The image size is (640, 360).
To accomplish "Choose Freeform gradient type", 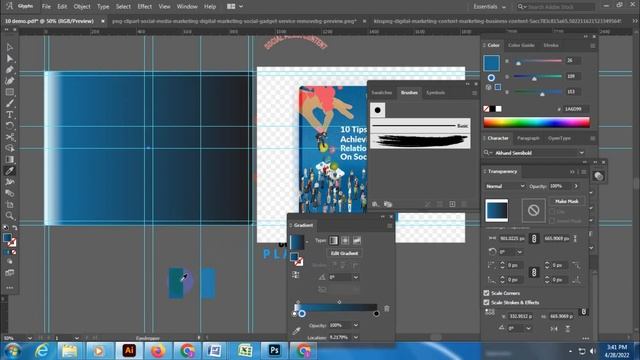I will tap(356, 240).
